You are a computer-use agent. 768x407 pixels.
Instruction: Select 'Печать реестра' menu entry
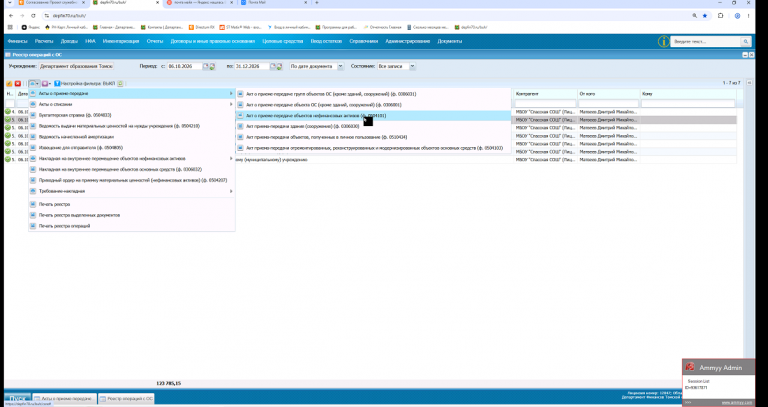132,204
